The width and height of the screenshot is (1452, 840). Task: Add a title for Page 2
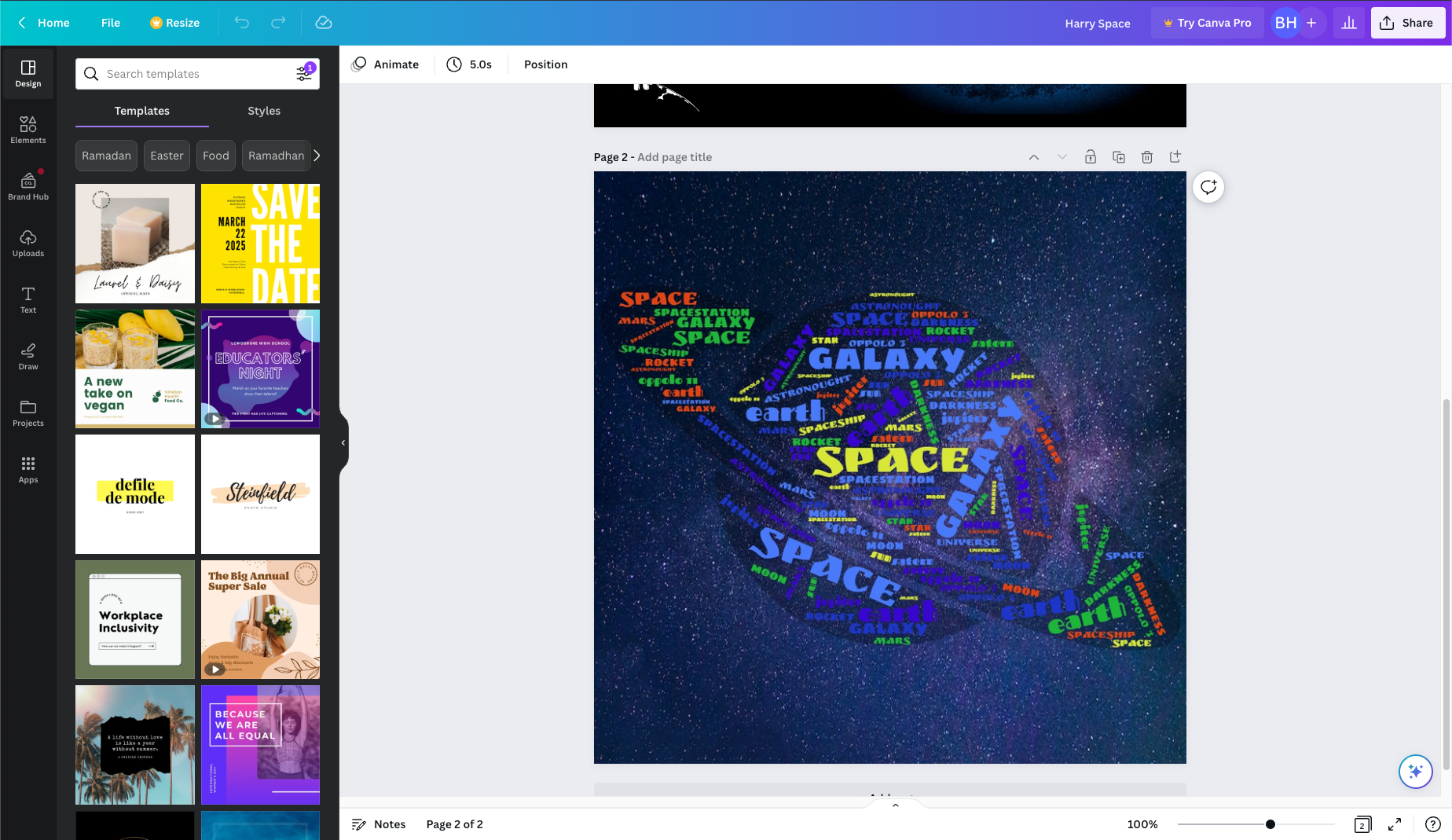click(674, 157)
